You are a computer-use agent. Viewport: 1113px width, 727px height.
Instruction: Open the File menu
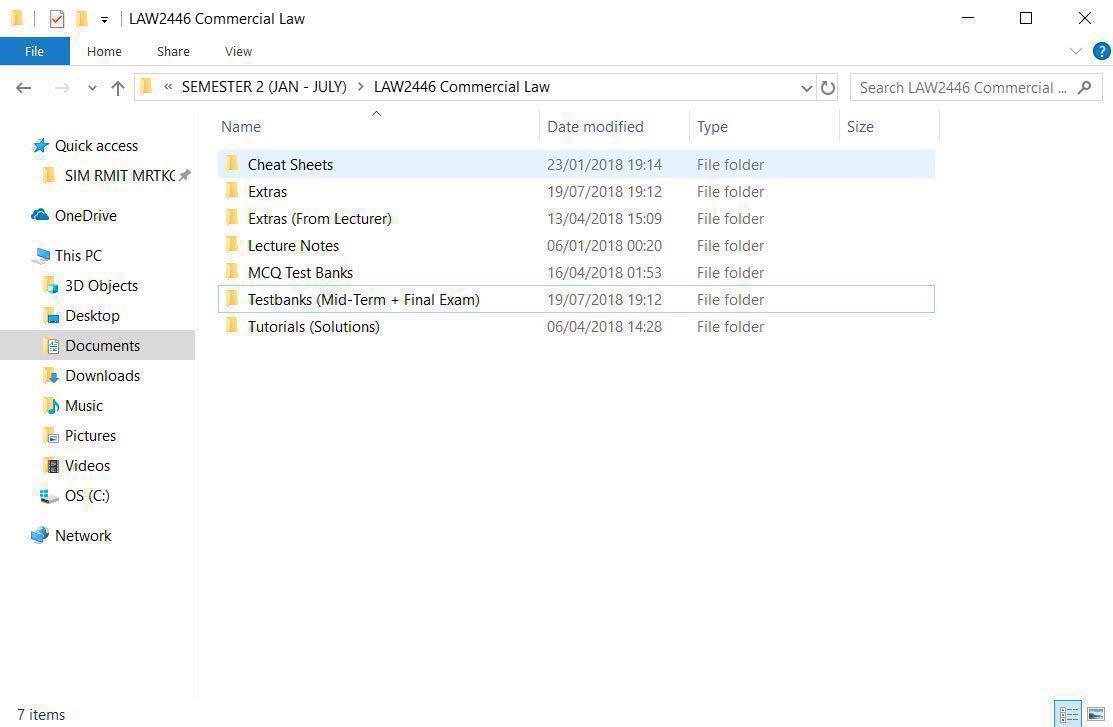pos(34,51)
